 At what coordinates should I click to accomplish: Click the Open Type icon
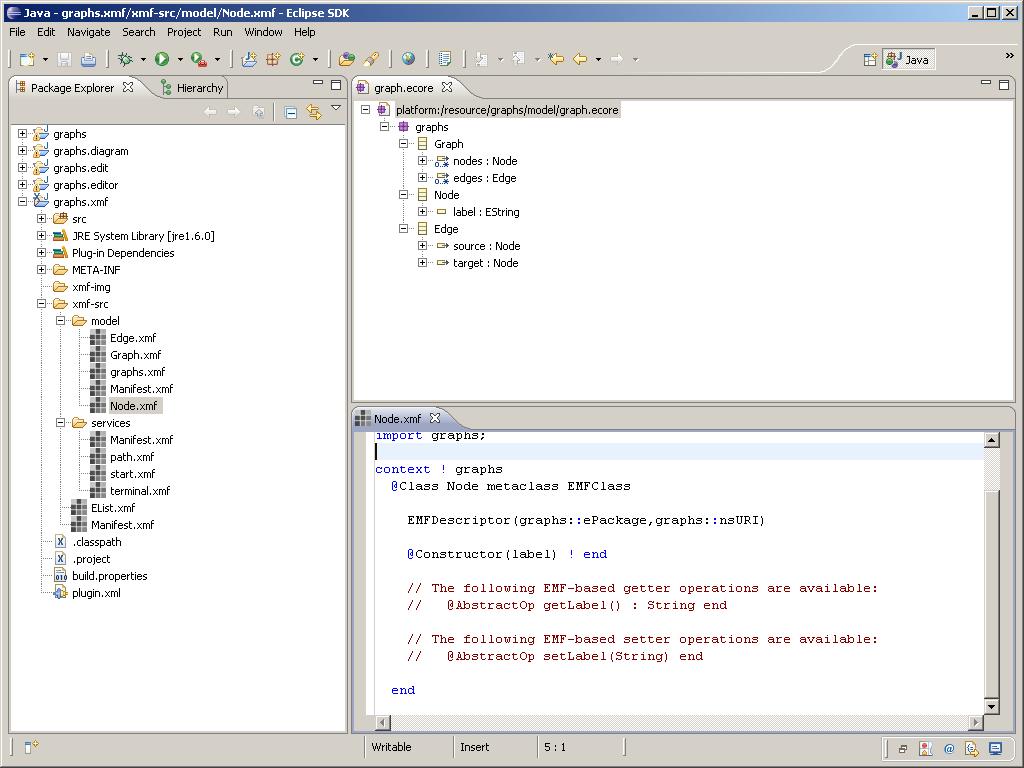click(x=347, y=59)
